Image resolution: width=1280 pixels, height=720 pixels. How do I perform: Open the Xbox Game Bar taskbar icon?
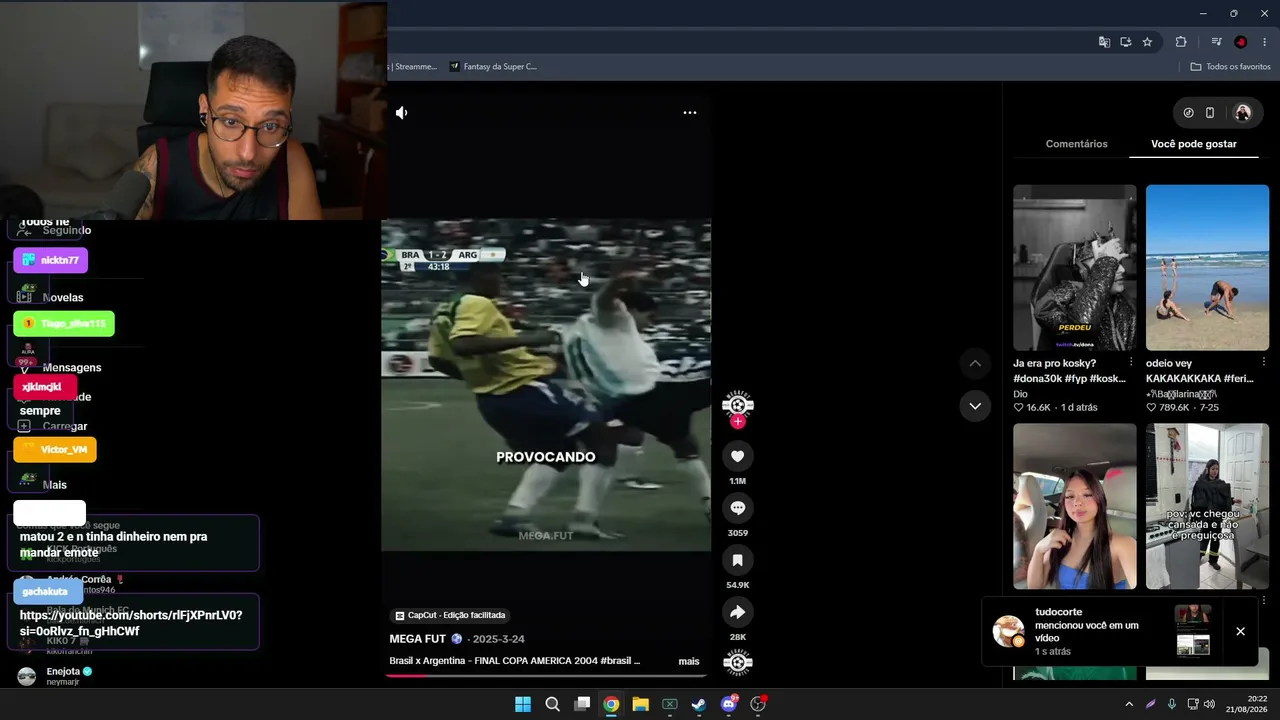670,704
